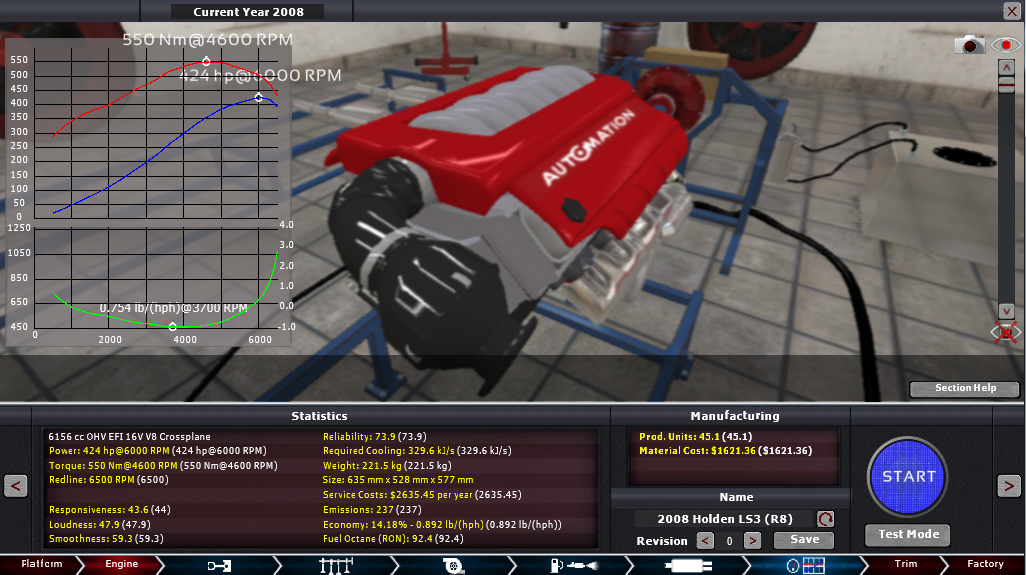Open the bottom end (piston) design tab
Viewport: 1026px width, 575px height.
point(219,565)
